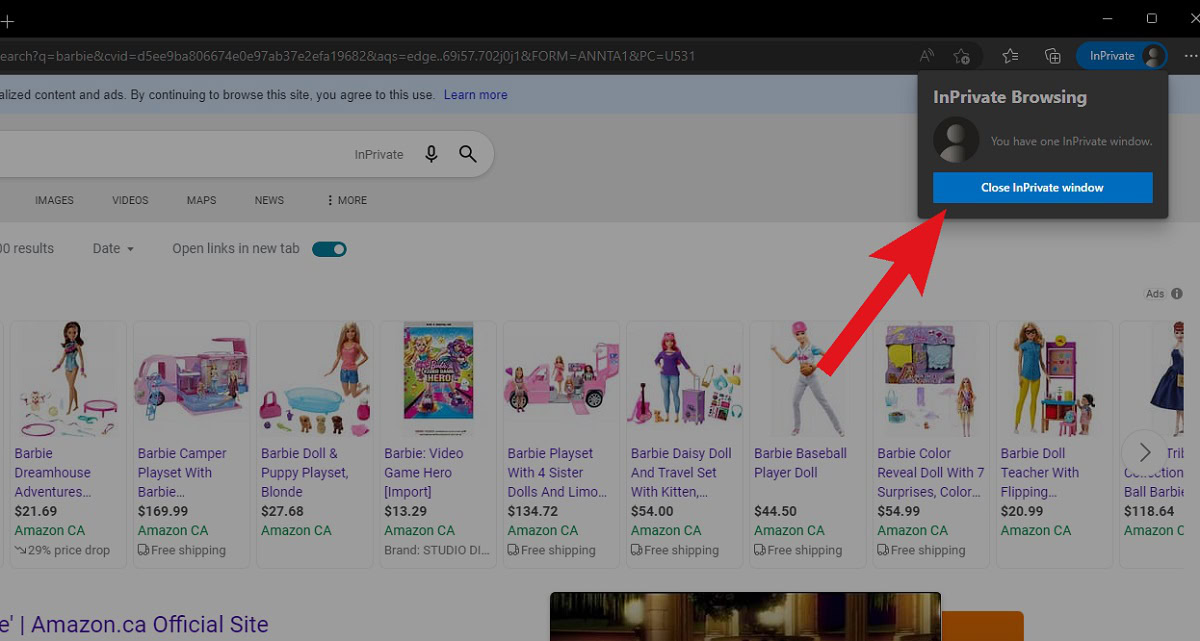Click the microphone voice search icon
This screenshot has height=641, width=1200.
pos(431,154)
